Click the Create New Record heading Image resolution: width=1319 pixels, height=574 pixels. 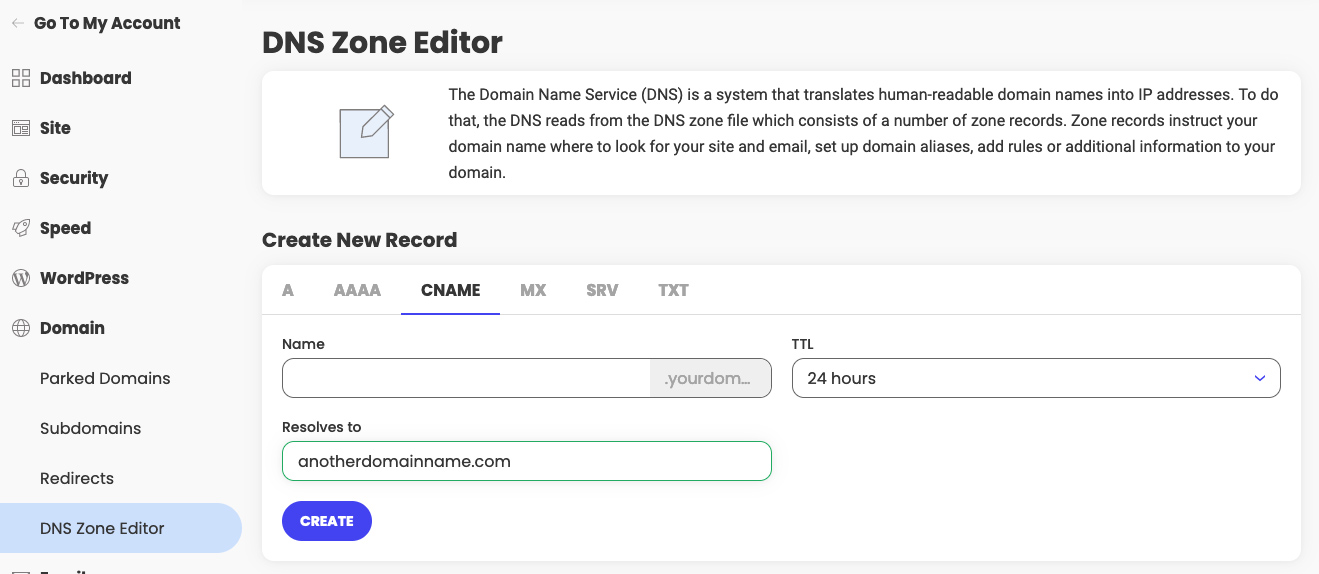(x=359, y=240)
